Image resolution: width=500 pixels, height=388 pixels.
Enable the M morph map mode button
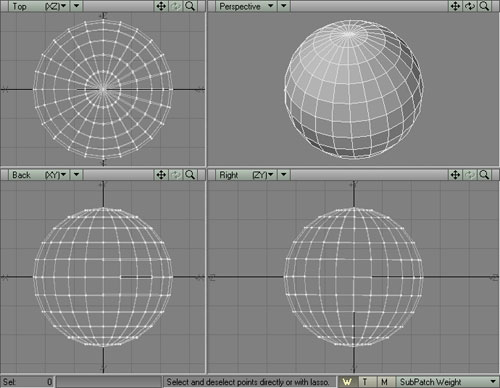(x=384, y=382)
